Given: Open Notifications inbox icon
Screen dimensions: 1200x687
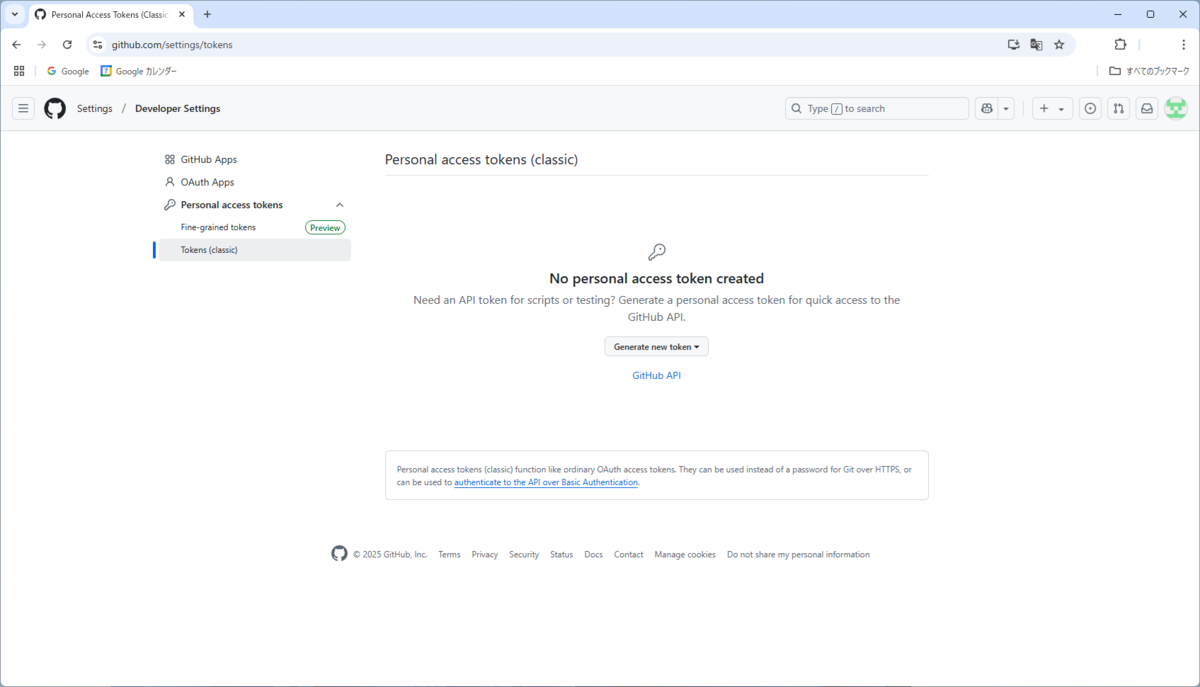Looking at the screenshot, I should coord(1147,108).
